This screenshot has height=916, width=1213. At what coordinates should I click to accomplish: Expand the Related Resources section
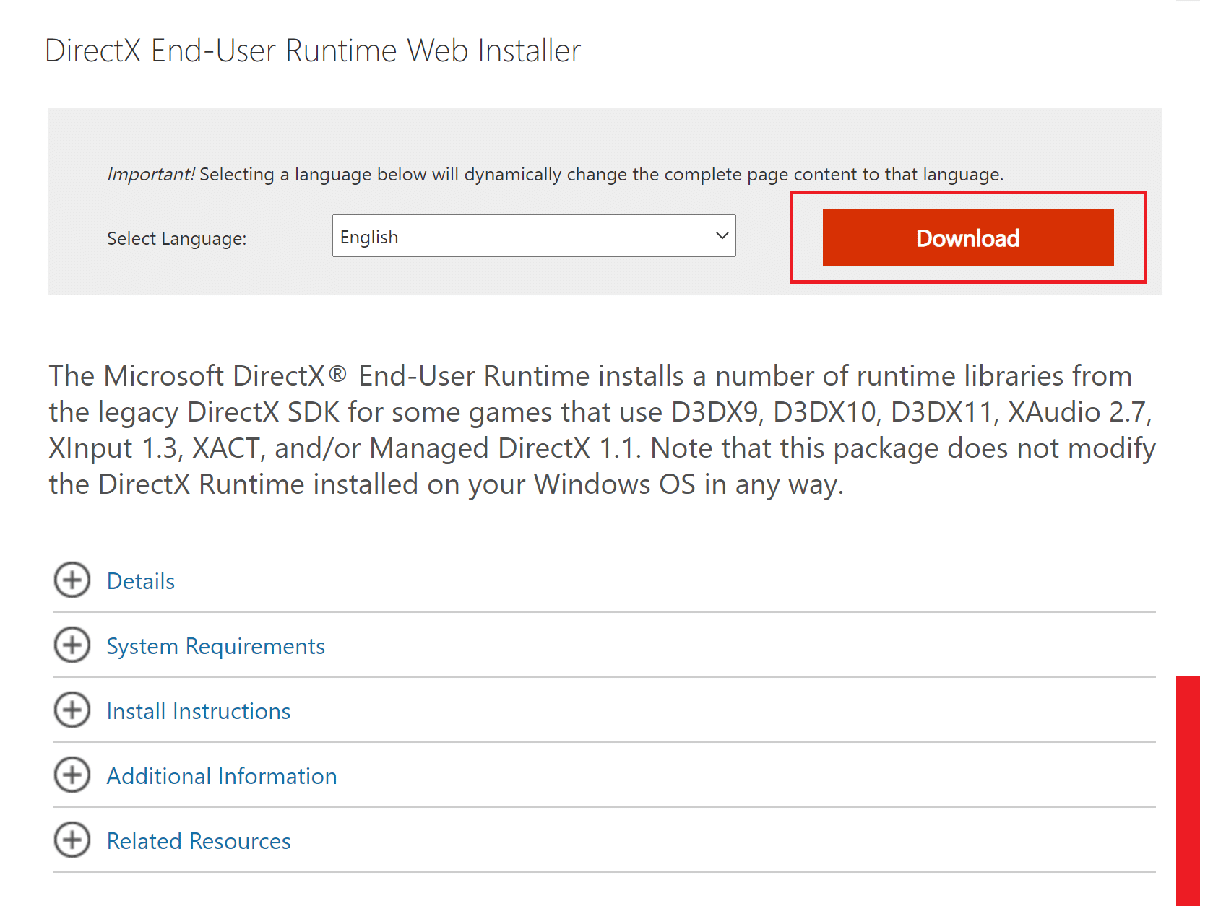[198, 840]
